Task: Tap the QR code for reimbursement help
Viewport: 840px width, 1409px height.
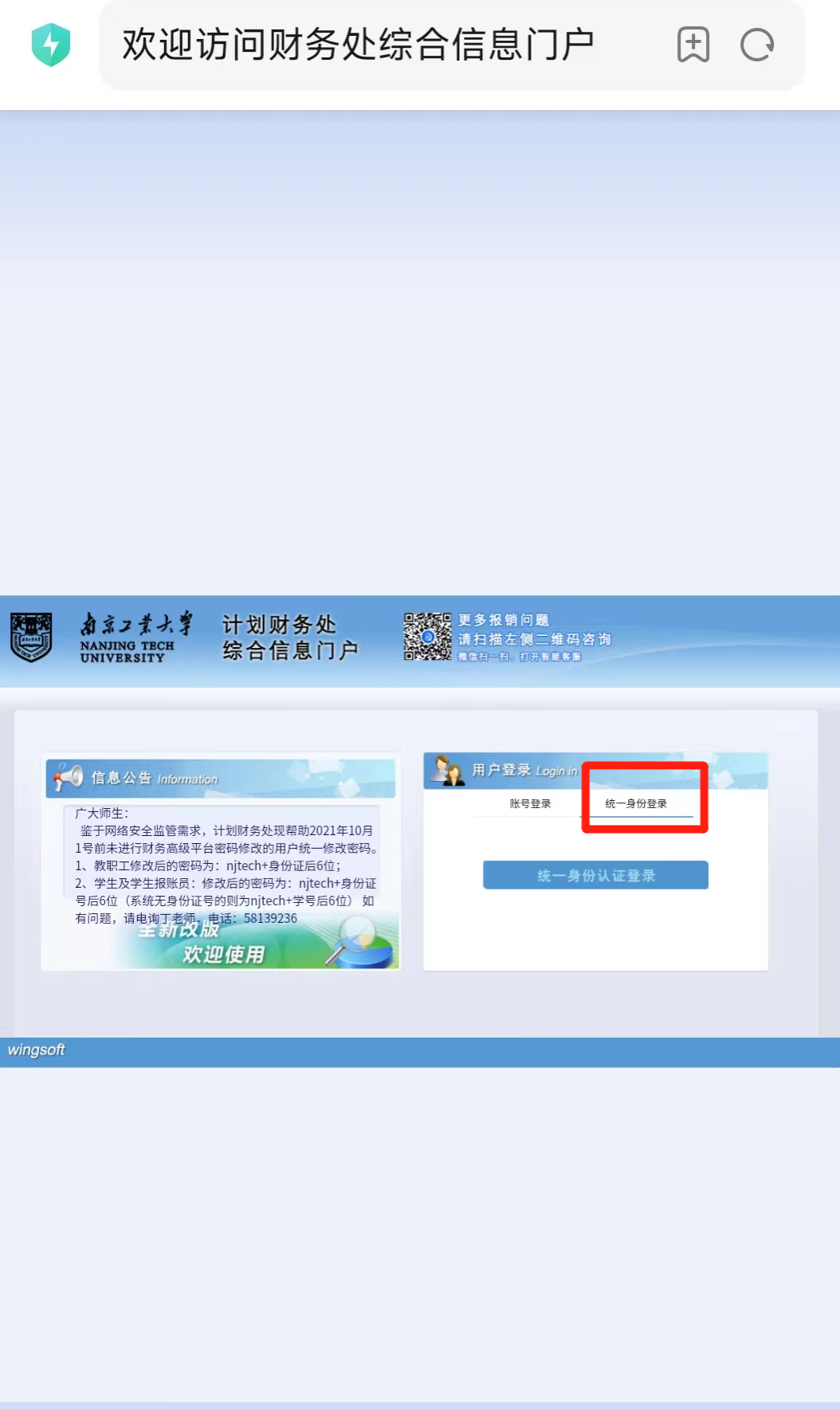Action: point(427,637)
